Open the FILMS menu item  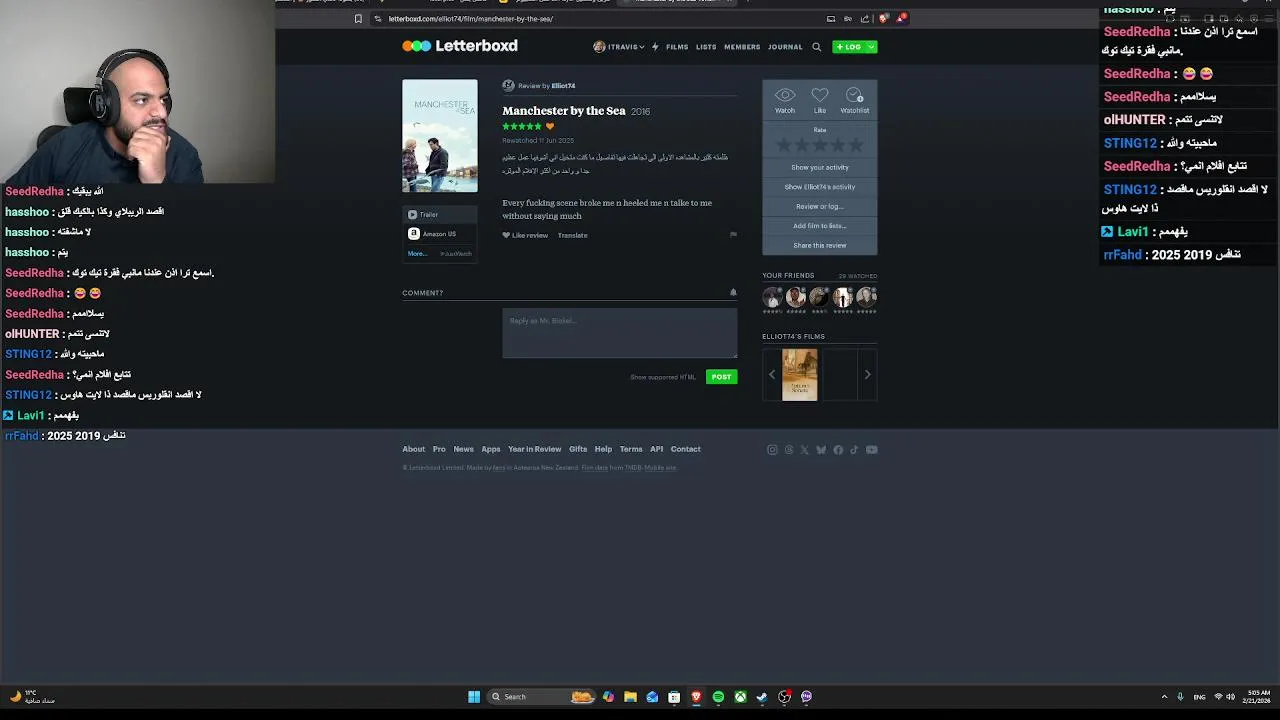click(x=677, y=47)
